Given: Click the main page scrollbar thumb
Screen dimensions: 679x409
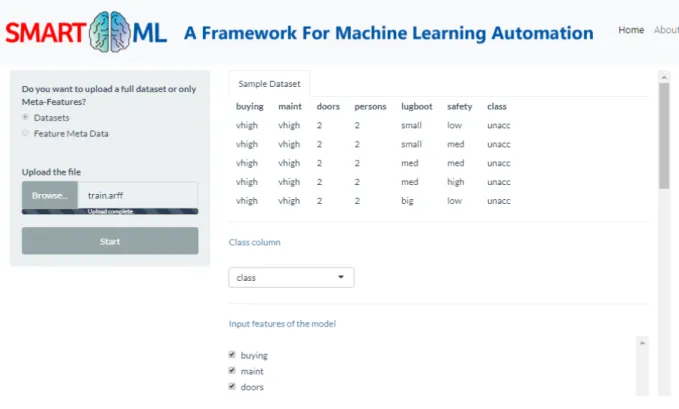Looking at the screenshot, I should coord(664,136).
